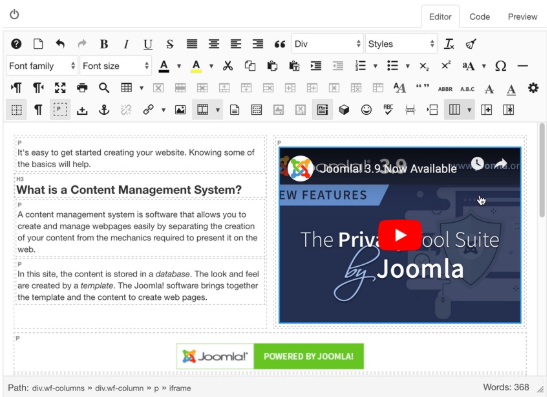Insert a bullet list

pyautogui.click(x=392, y=66)
